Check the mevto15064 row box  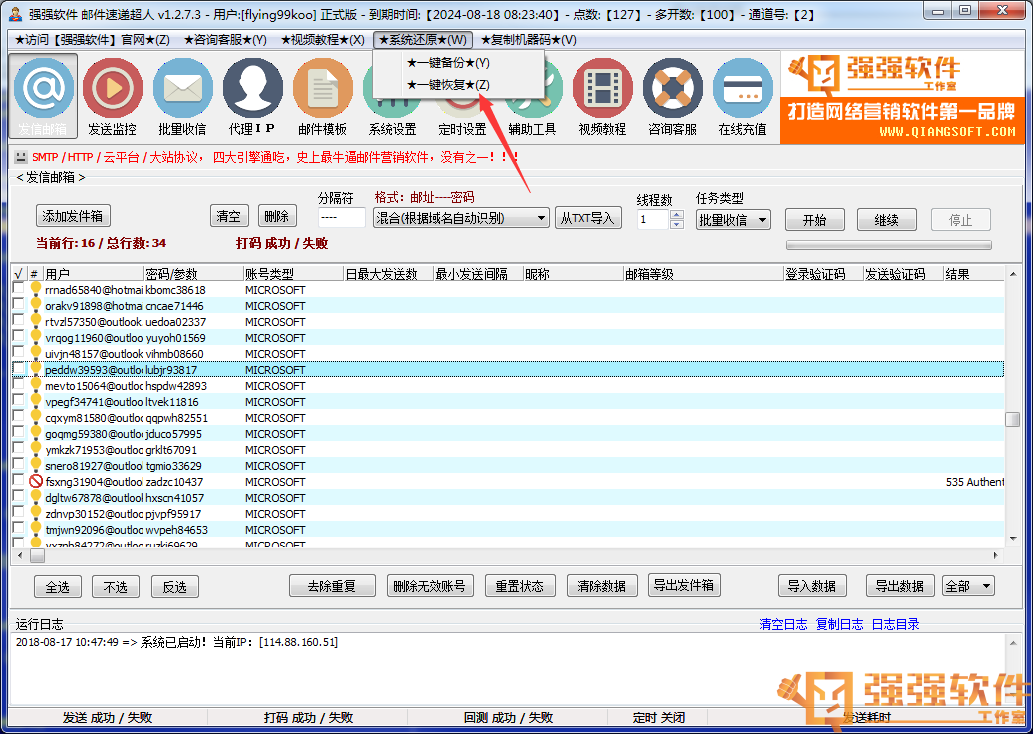click(18, 385)
